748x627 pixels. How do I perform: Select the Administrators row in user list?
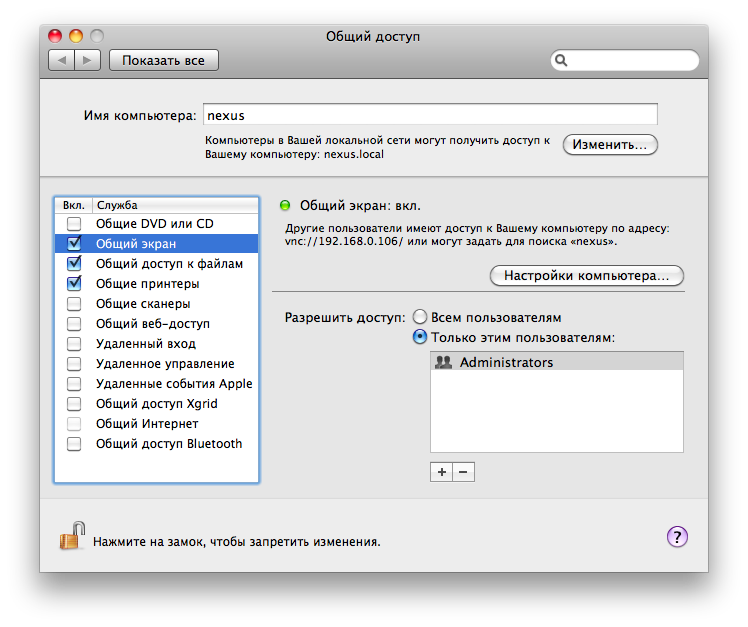click(557, 362)
